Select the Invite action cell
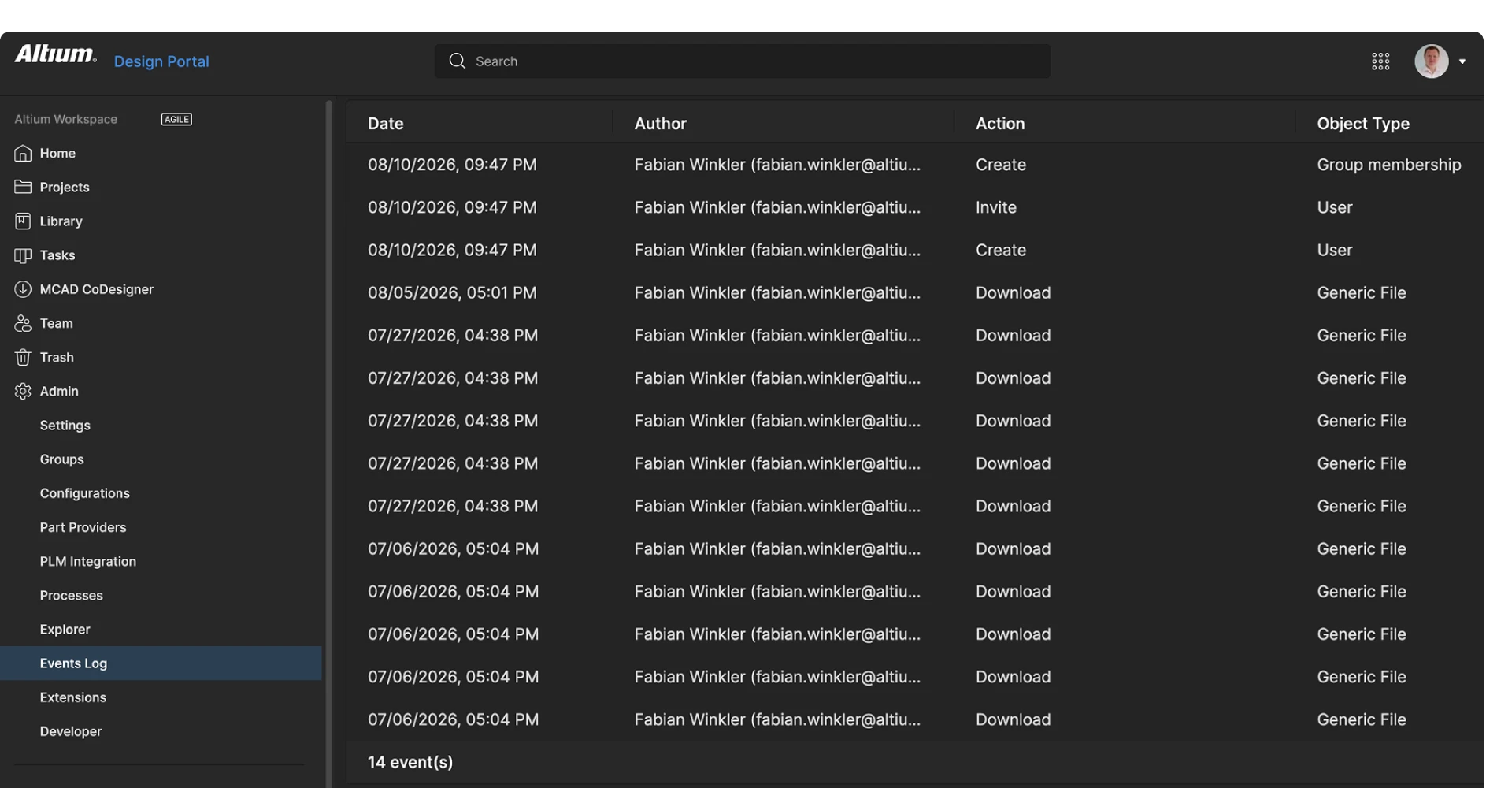Viewport: 1512px width, 788px height. tap(996, 207)
